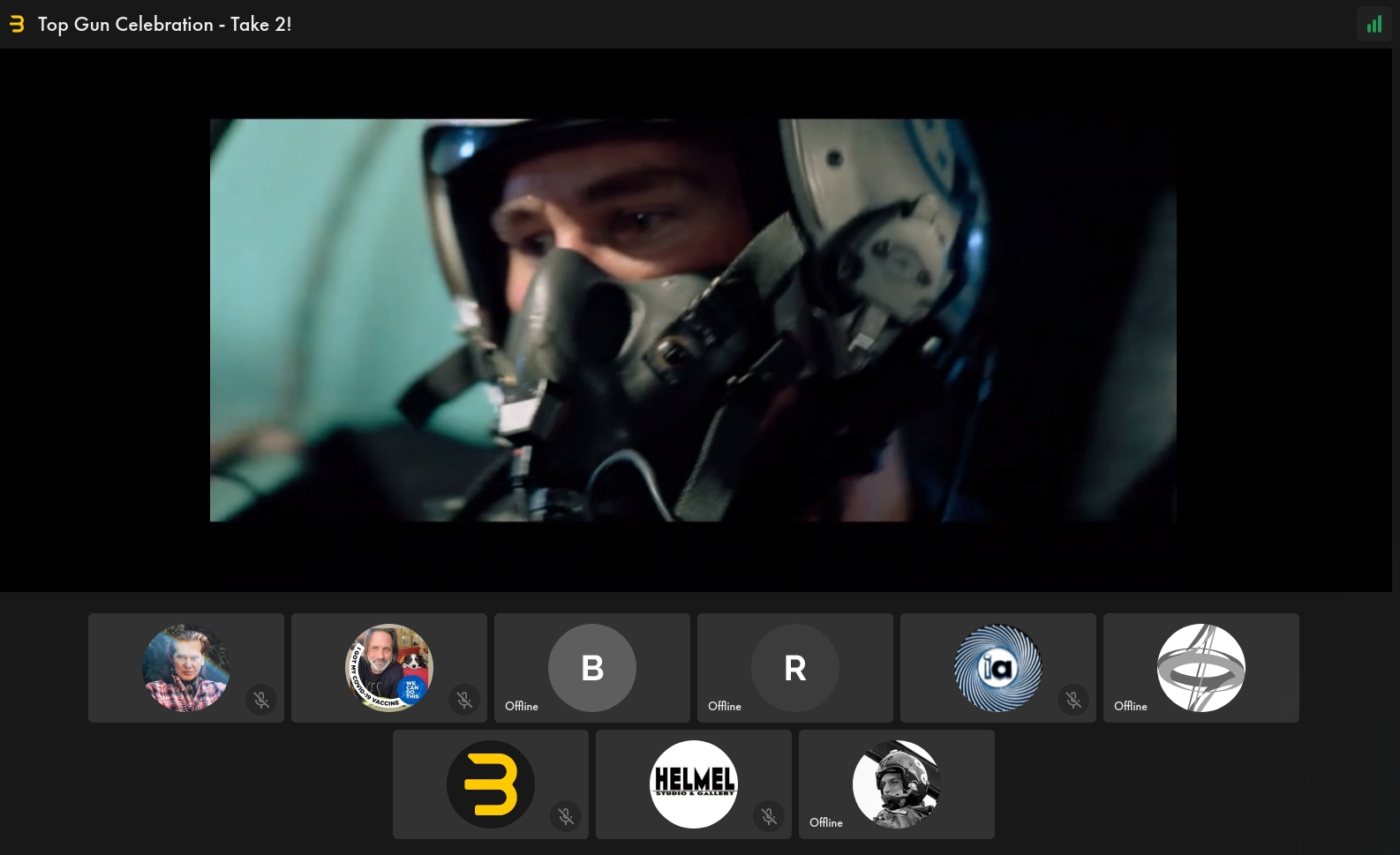The height and width of the screenshot is (855, 1400).
Task: Click Offline label on the pilot tile
Action: (x=826, y=822)
